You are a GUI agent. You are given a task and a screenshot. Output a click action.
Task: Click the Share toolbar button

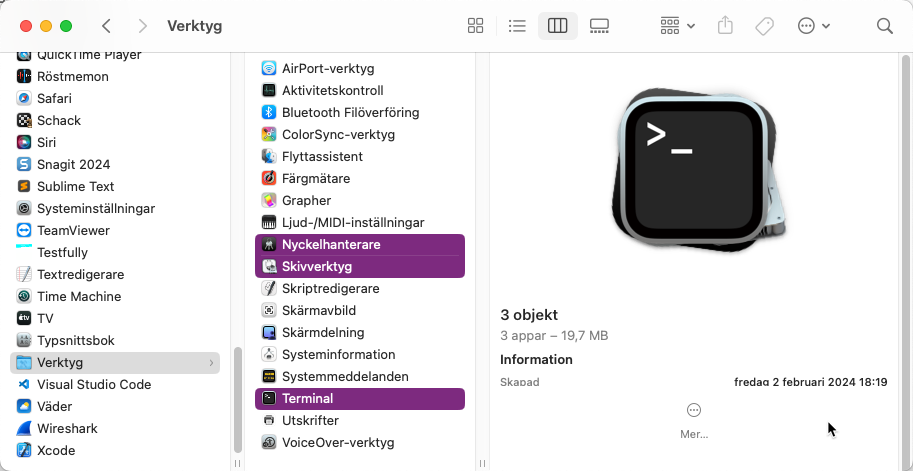[x=725, y=26]
